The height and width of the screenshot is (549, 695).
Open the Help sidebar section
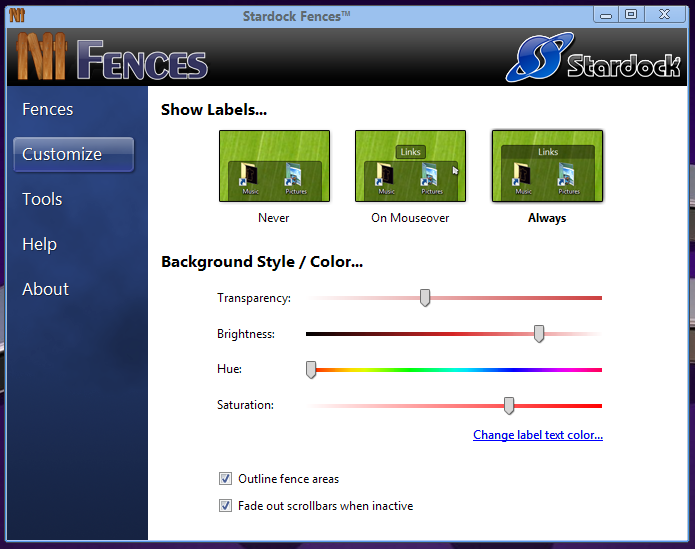[x=39, y=244]
